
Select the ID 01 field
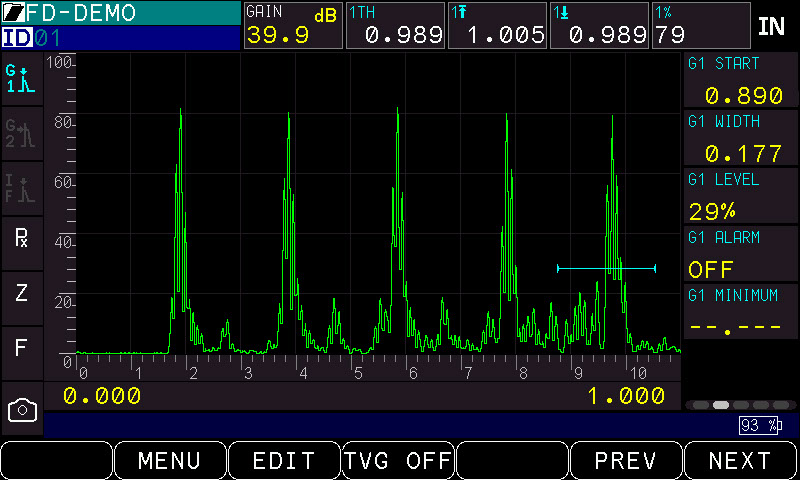point(120,38)
